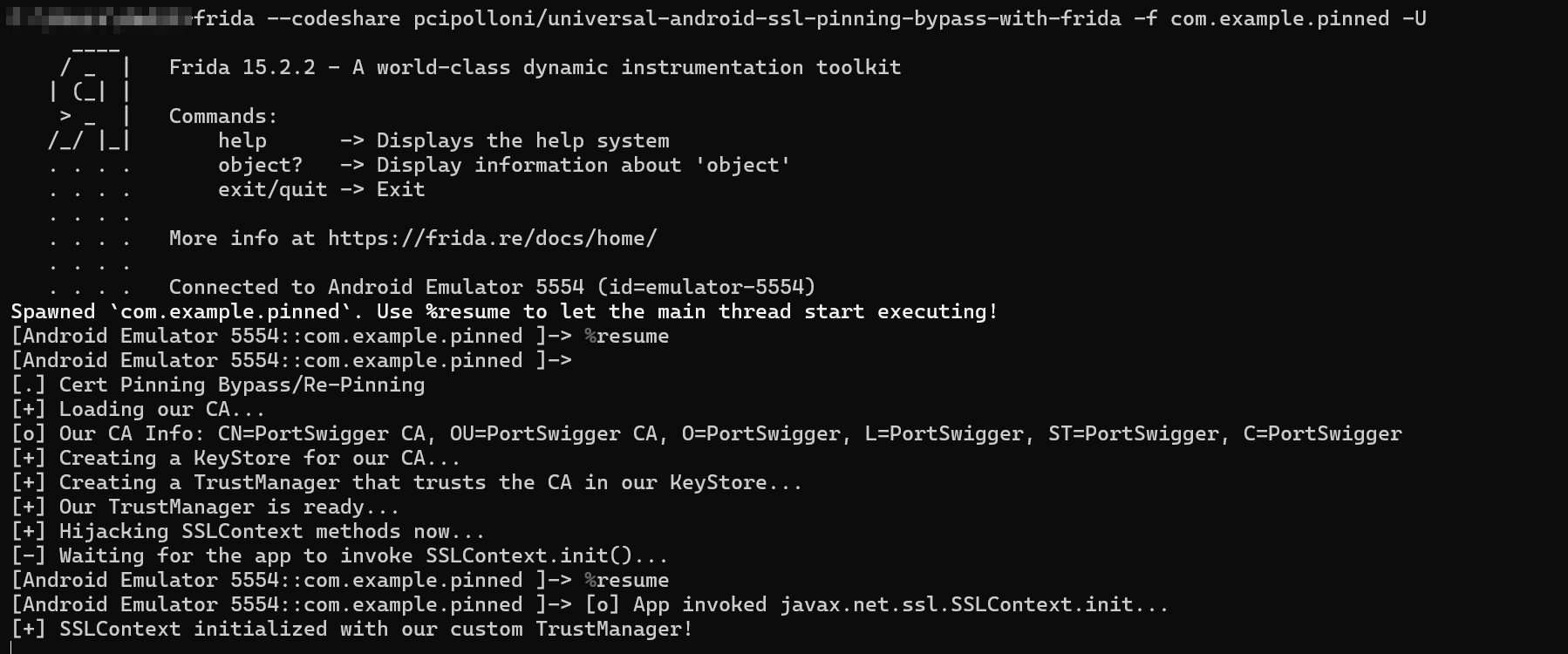Click the 'exit/quit' command entry
1568x654 pixels.
click(272, 189)
